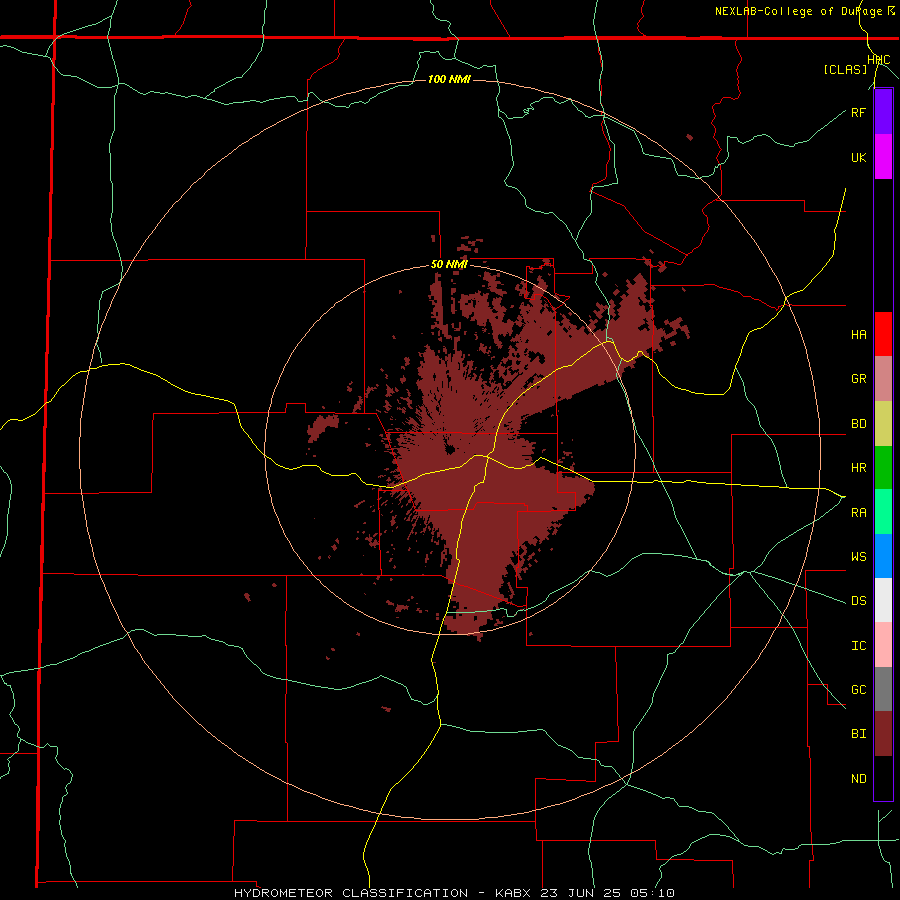The height and width of the screenshot is (900, 900).
Task: Click the RF purple legend swatch
Action: (x=883, y=112)
